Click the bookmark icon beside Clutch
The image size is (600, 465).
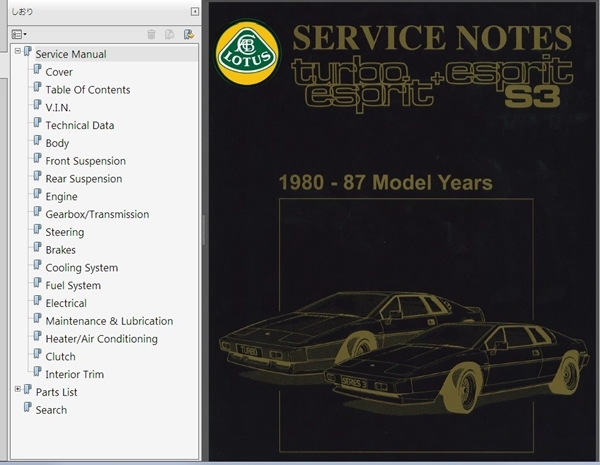click(38, 354)
